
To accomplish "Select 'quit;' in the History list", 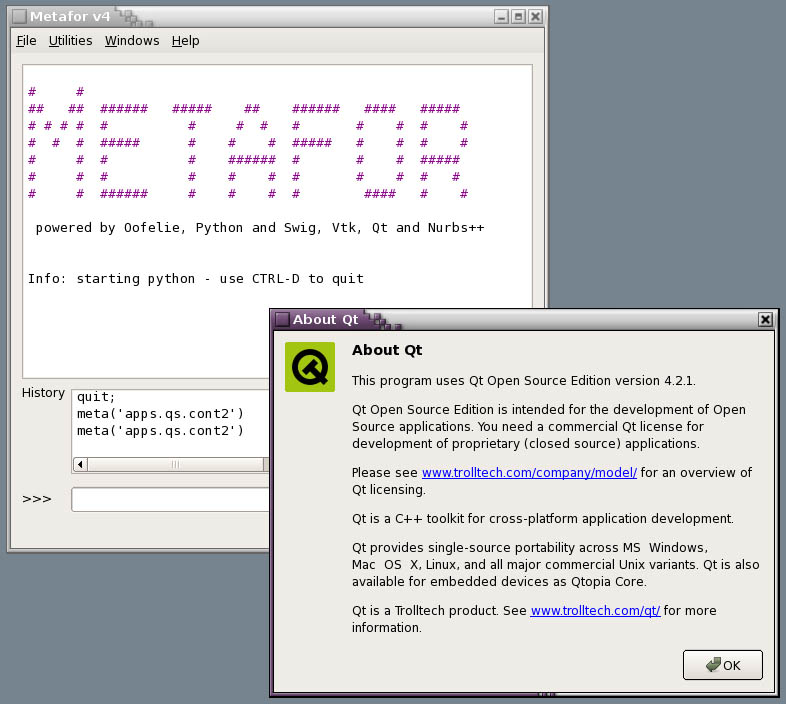I will click(96, 397).
